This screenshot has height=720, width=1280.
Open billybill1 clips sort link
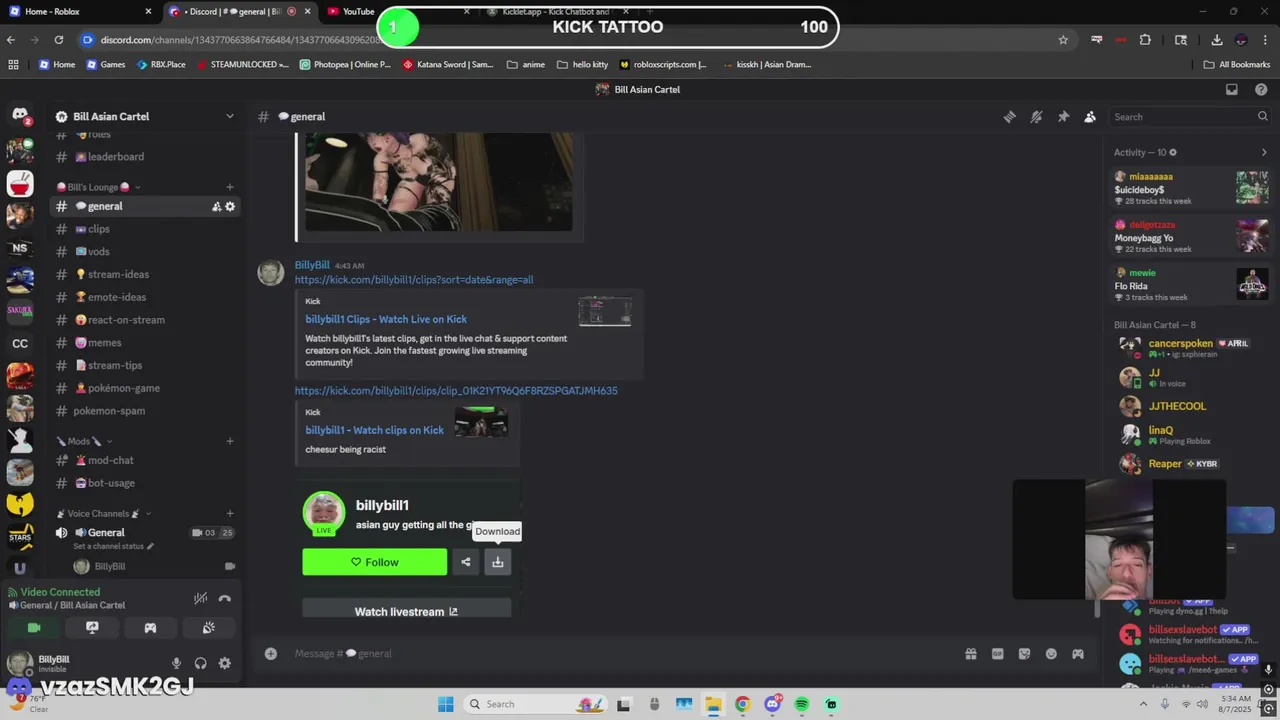coord(414,280)
